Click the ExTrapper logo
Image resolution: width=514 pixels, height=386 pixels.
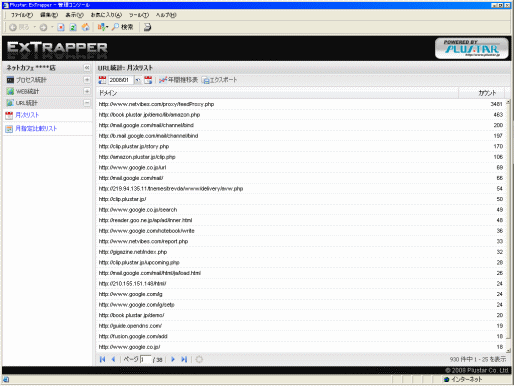click(57, 48)
